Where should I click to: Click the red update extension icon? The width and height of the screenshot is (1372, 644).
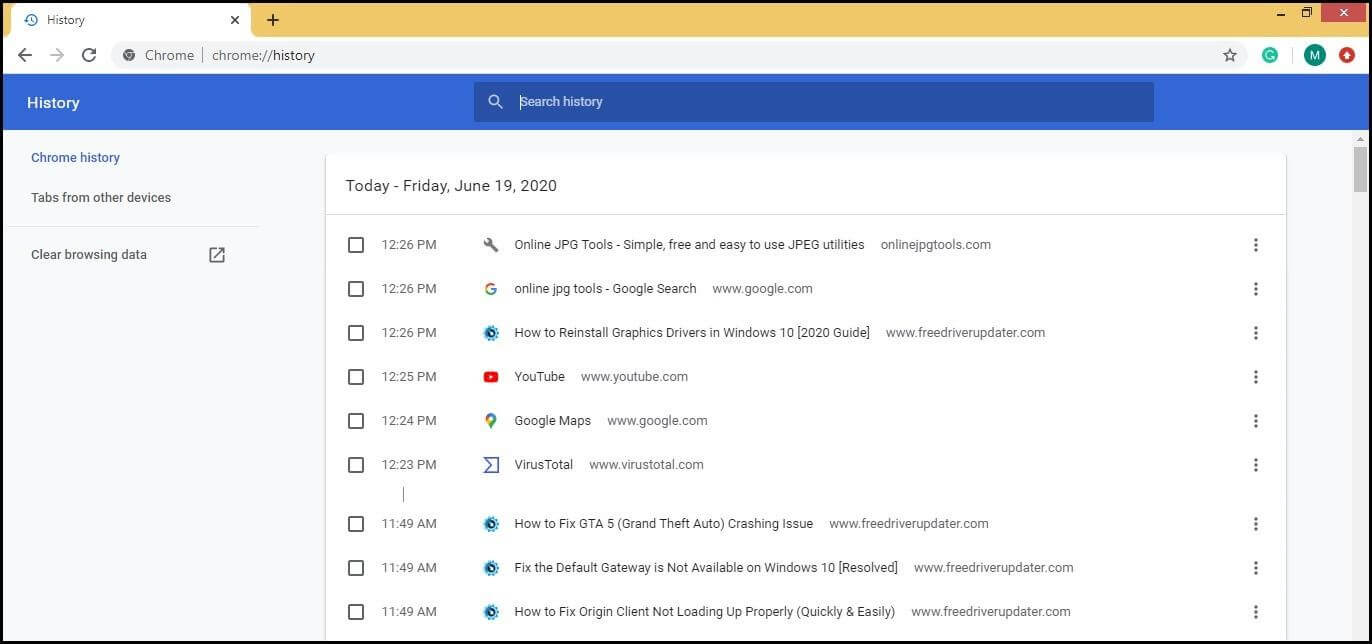pyautogui.click(x=1347, y=55)
